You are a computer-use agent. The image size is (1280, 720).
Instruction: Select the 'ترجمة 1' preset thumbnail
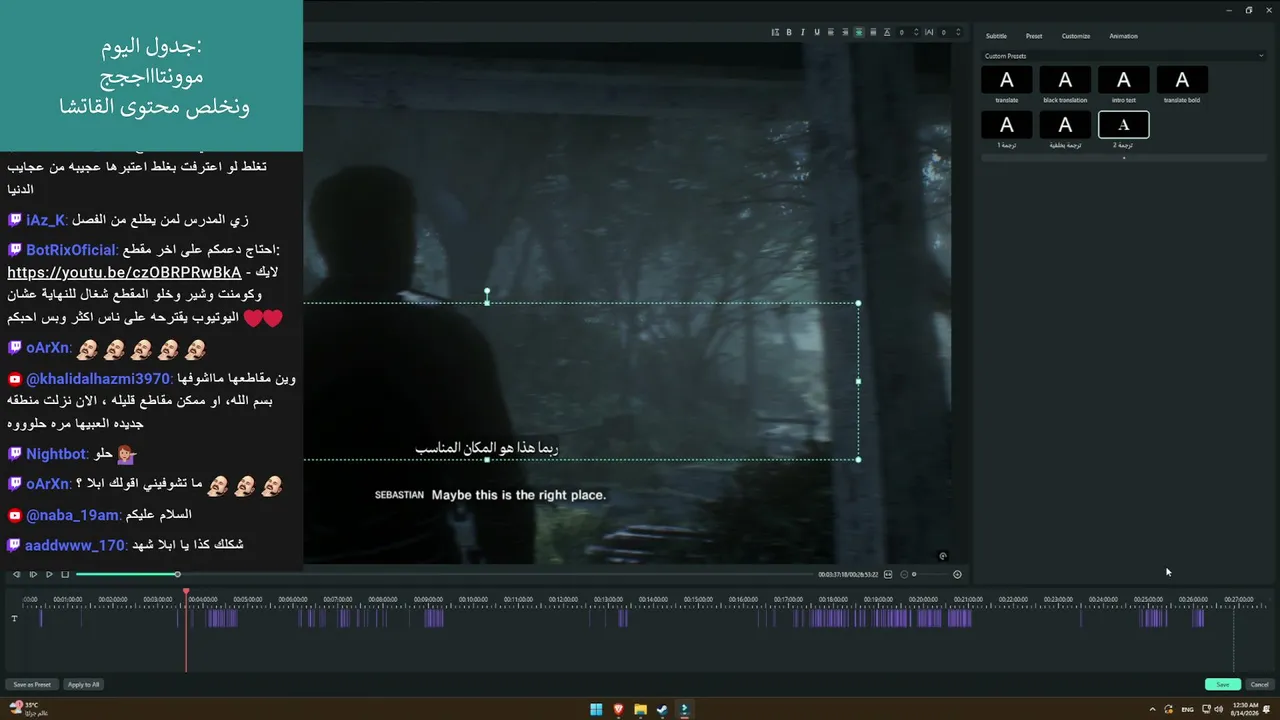[1007, 125]
